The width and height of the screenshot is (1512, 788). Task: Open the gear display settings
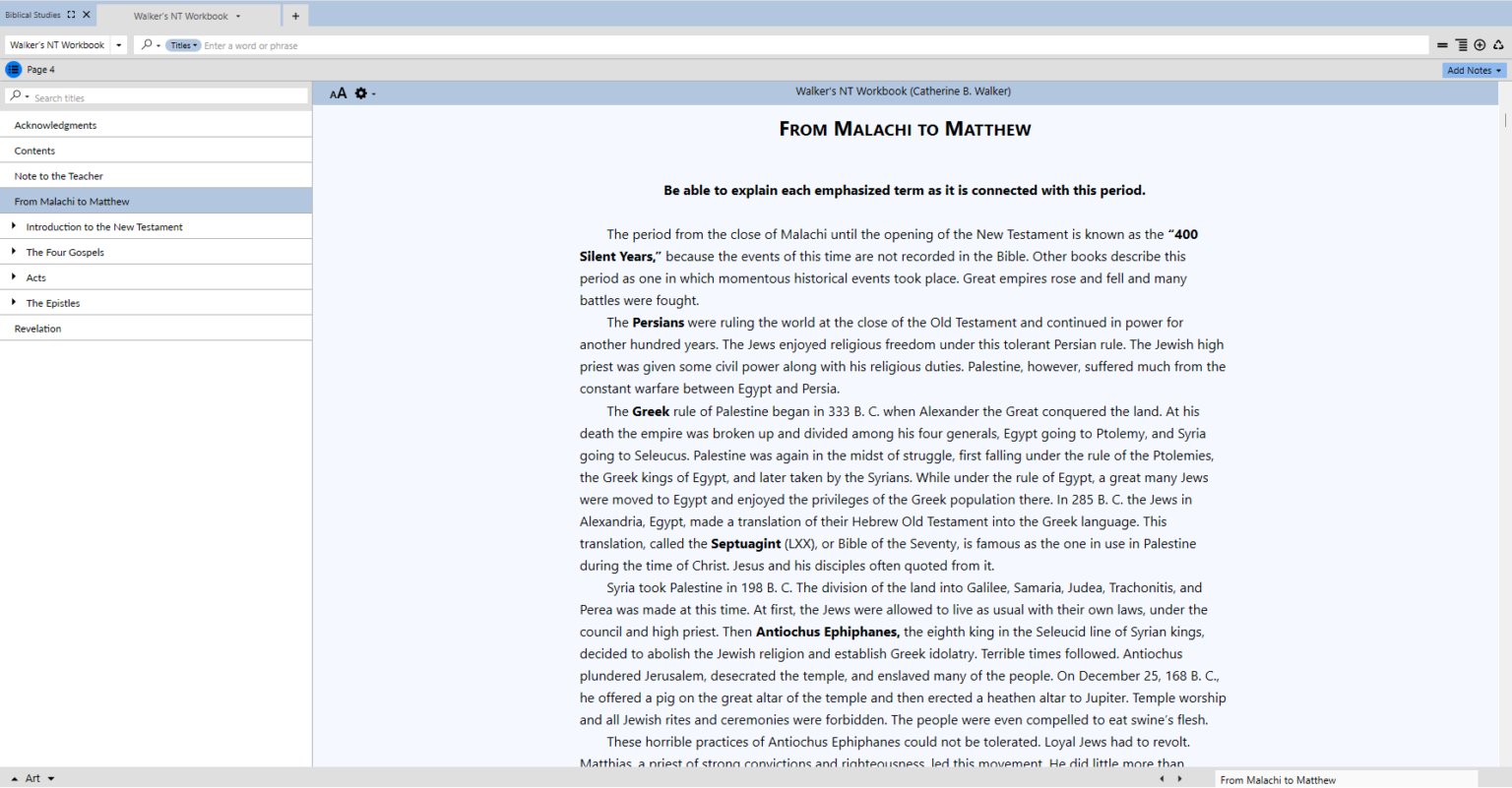361,93
